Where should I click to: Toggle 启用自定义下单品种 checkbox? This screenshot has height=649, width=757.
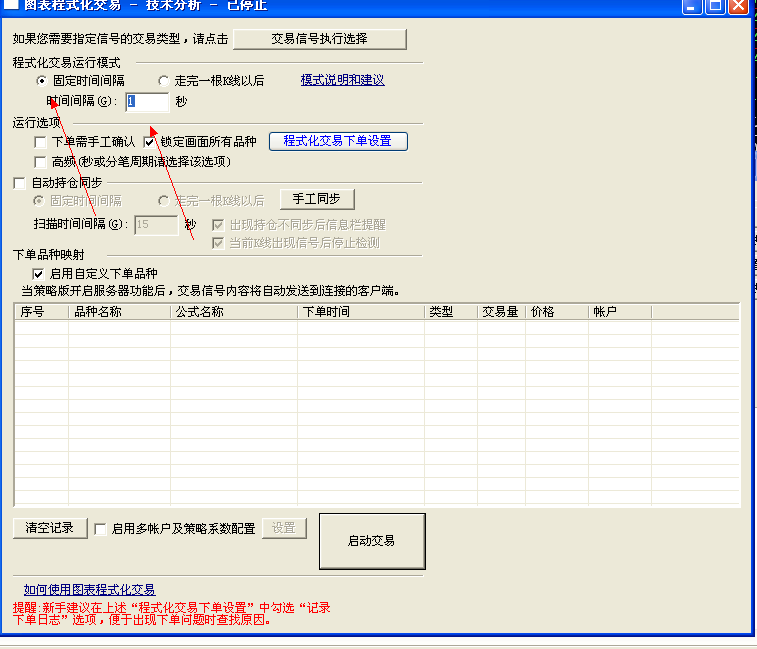(x=38, y=274)
